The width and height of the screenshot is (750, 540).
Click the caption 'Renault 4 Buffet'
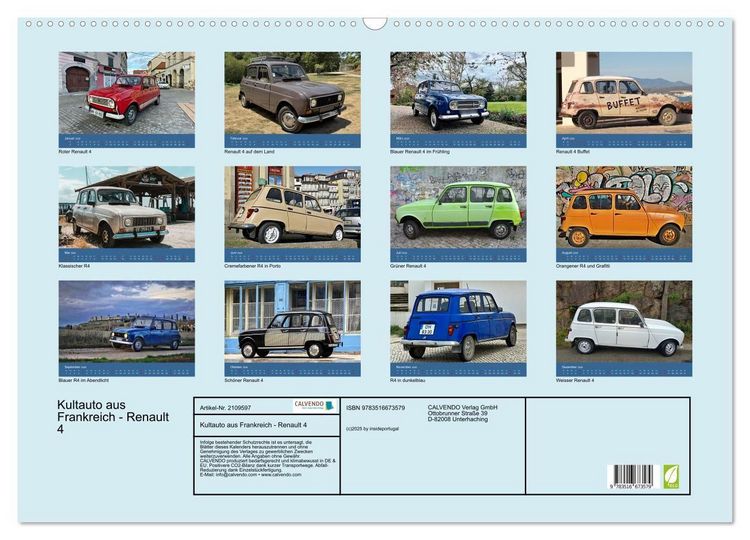(x=573, y=152)
